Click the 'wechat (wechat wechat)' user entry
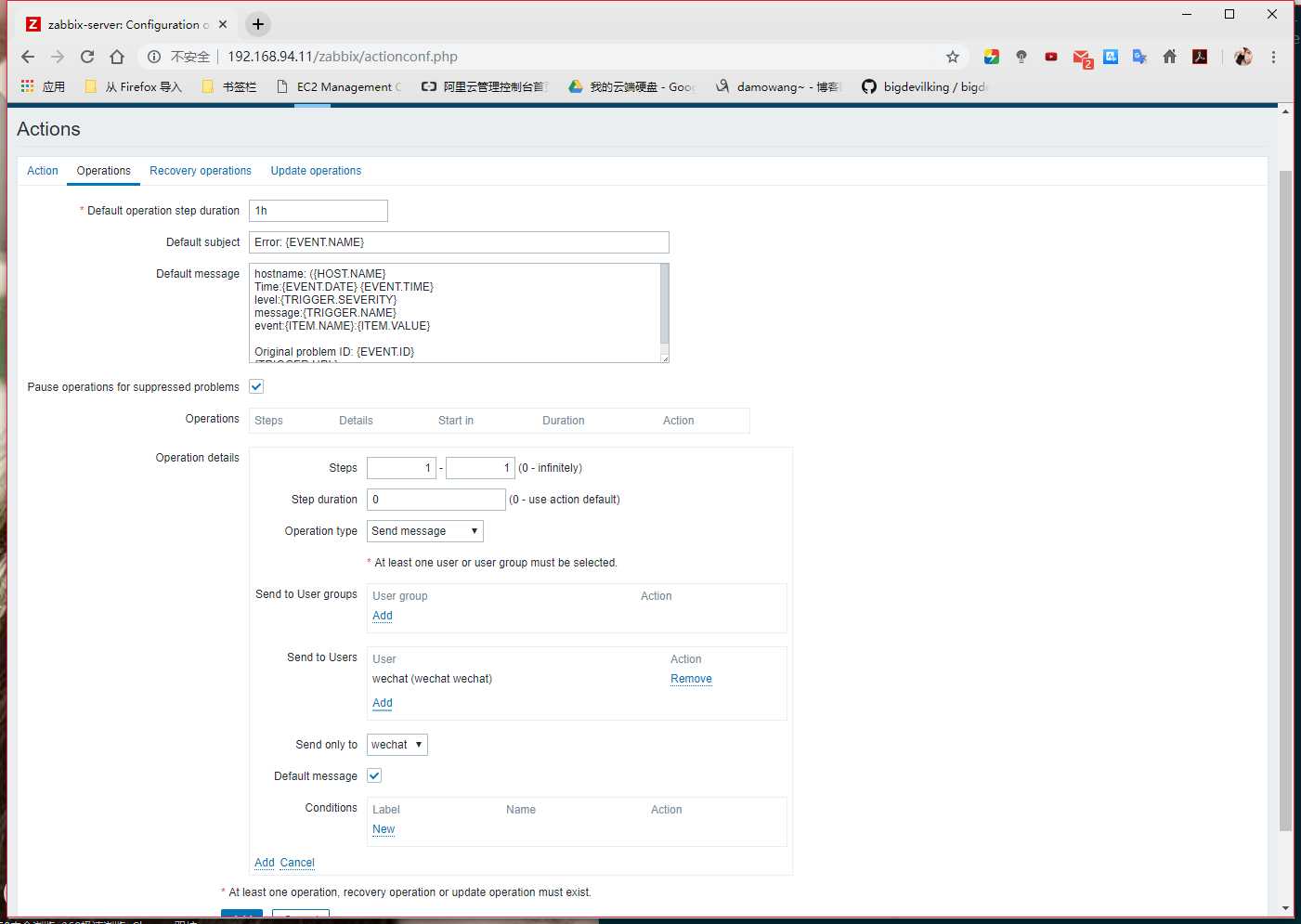The width and height of the screenshot is (1301, 924). 433,679
